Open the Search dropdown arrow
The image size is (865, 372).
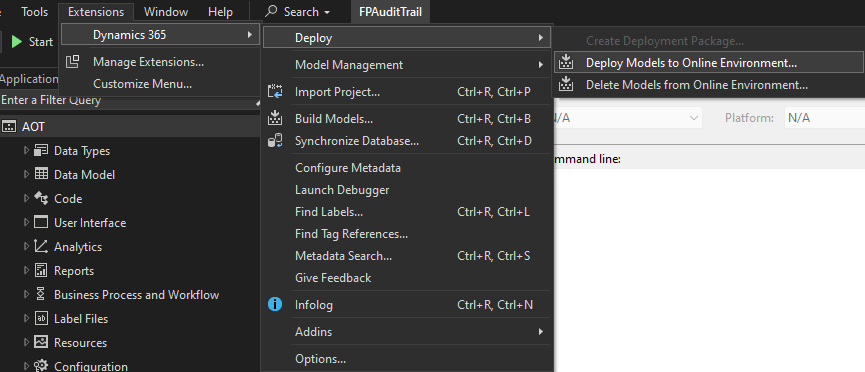(327, 12)
